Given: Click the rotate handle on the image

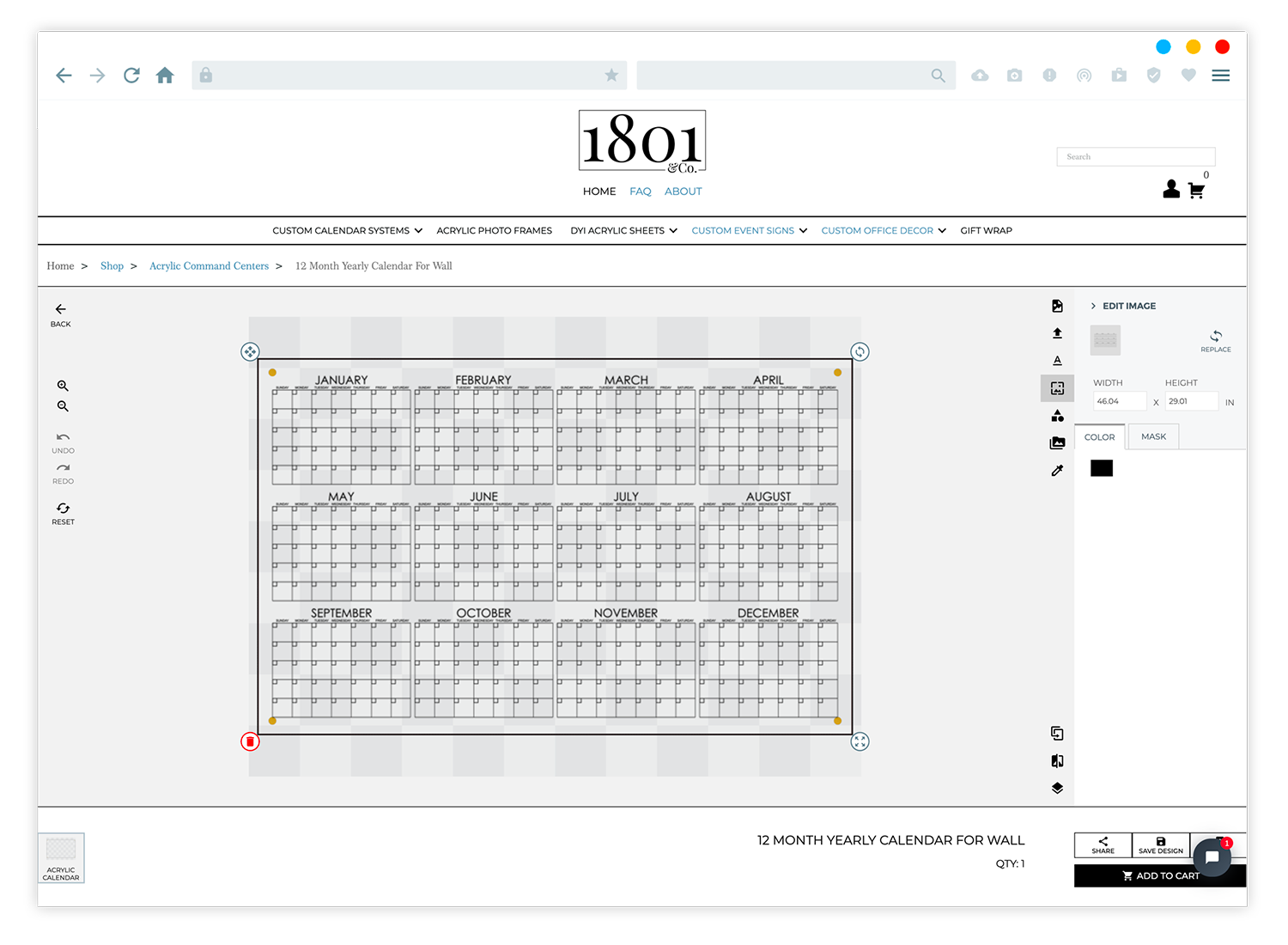Looking at the screenshot, I should pos(860,351).
